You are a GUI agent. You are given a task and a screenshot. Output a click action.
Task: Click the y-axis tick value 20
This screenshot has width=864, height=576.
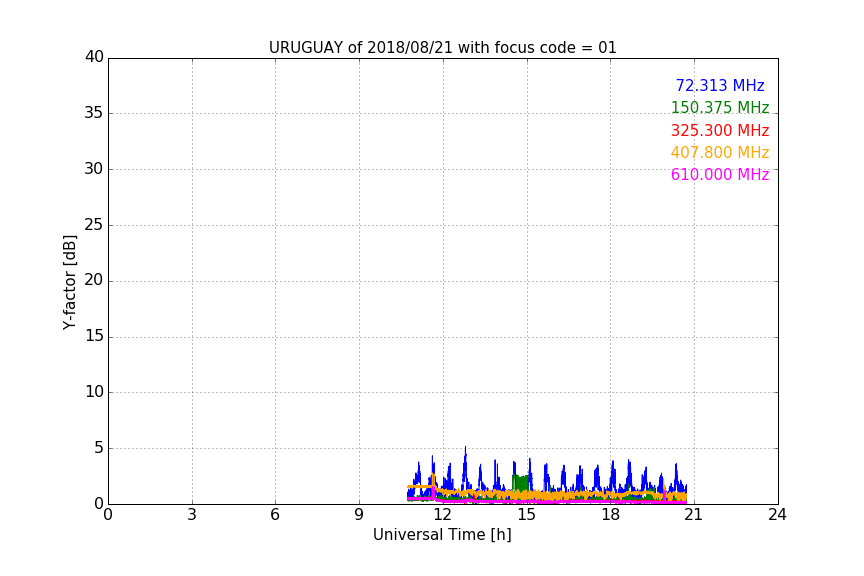click(94, 280)
